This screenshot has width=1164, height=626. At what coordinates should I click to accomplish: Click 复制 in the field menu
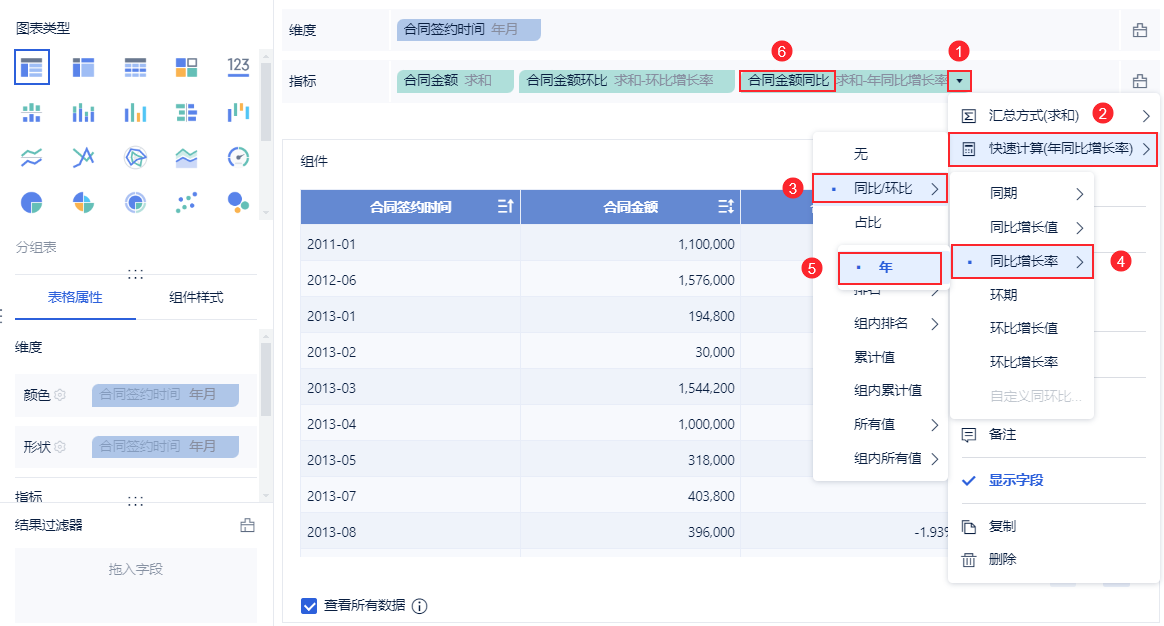(x=1002, y=526)
